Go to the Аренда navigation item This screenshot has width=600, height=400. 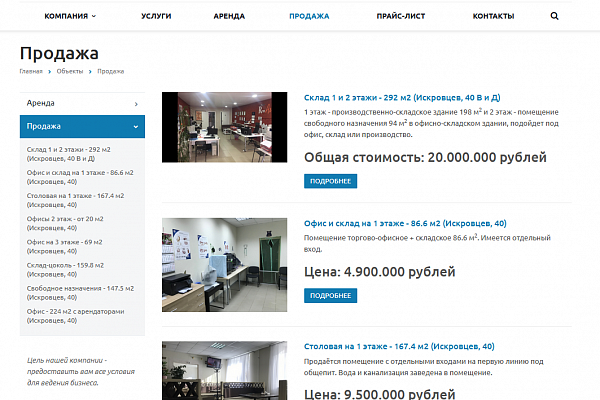point(229,16)
